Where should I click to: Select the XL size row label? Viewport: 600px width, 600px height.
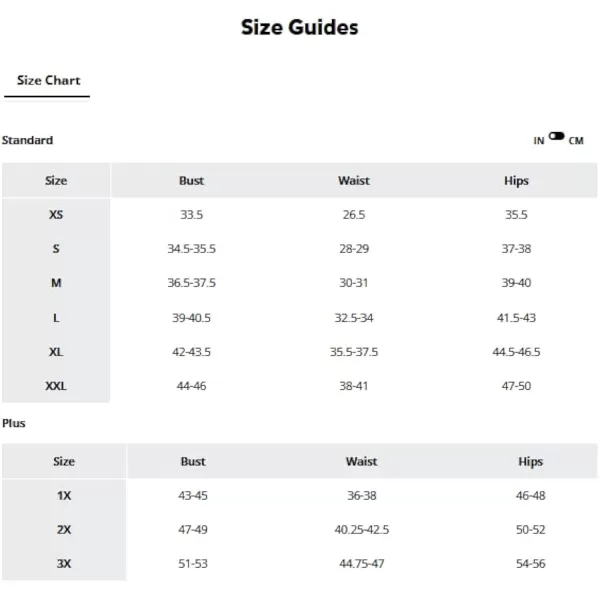(x=56, y=352)
